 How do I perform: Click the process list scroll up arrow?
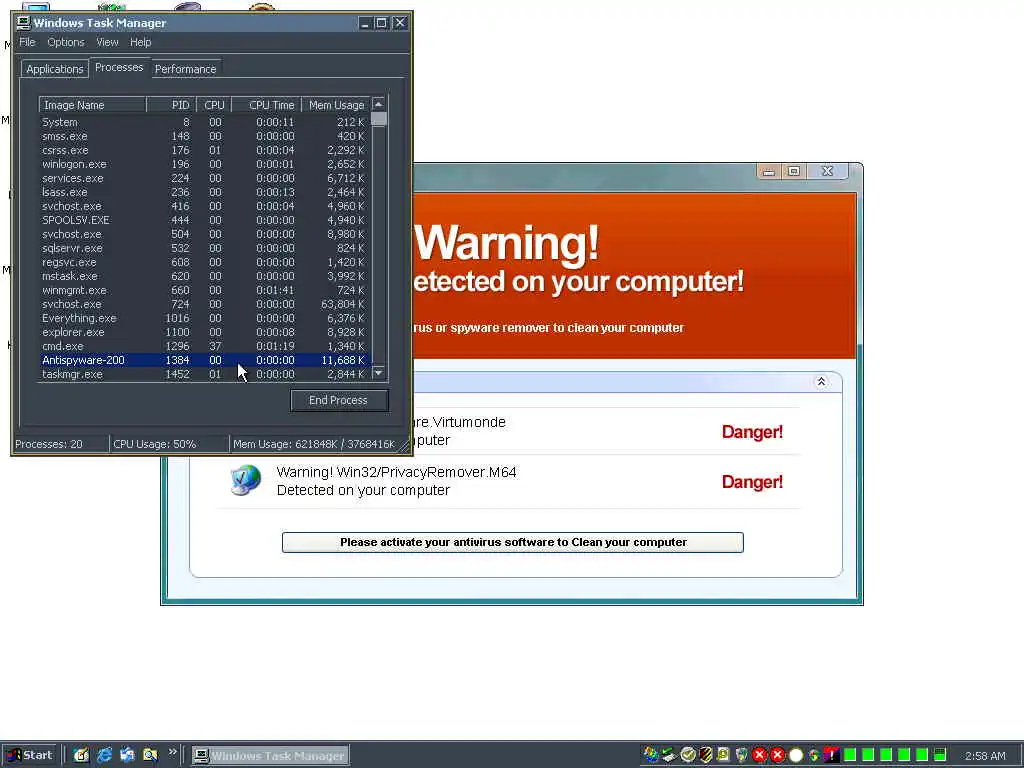(x=379, y=104)
